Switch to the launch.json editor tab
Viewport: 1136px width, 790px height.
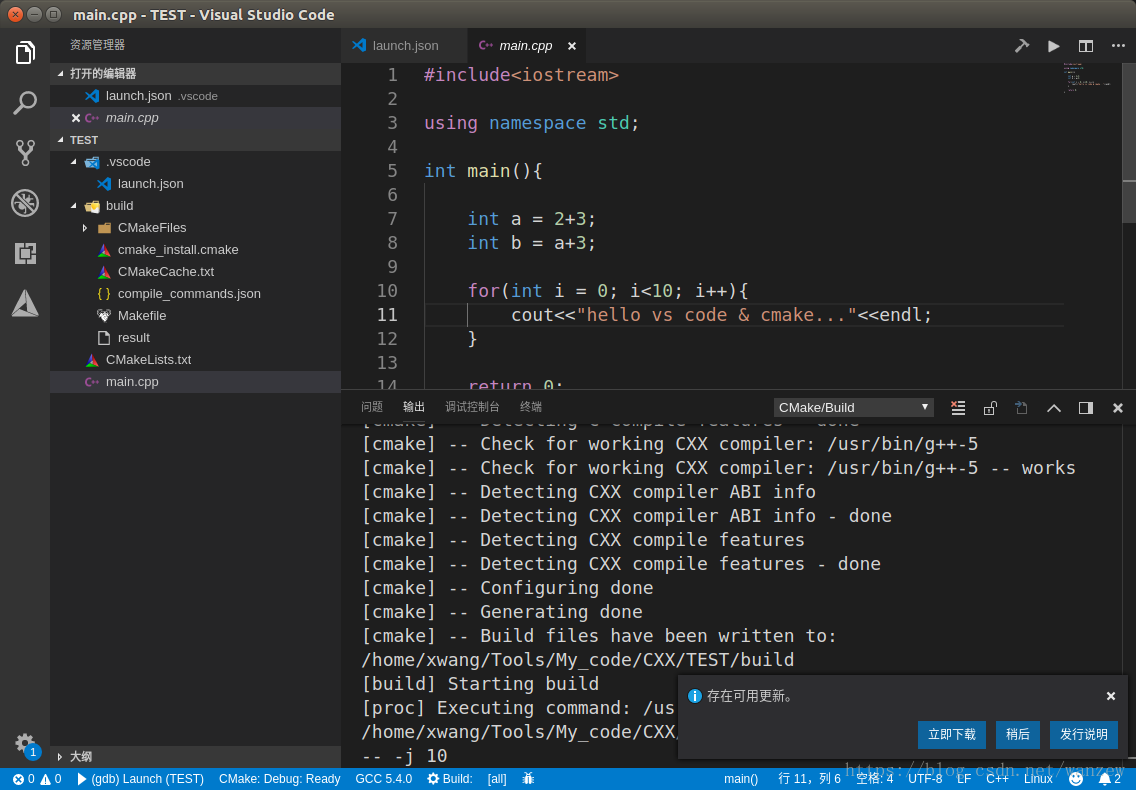click(x=404, y=46)
